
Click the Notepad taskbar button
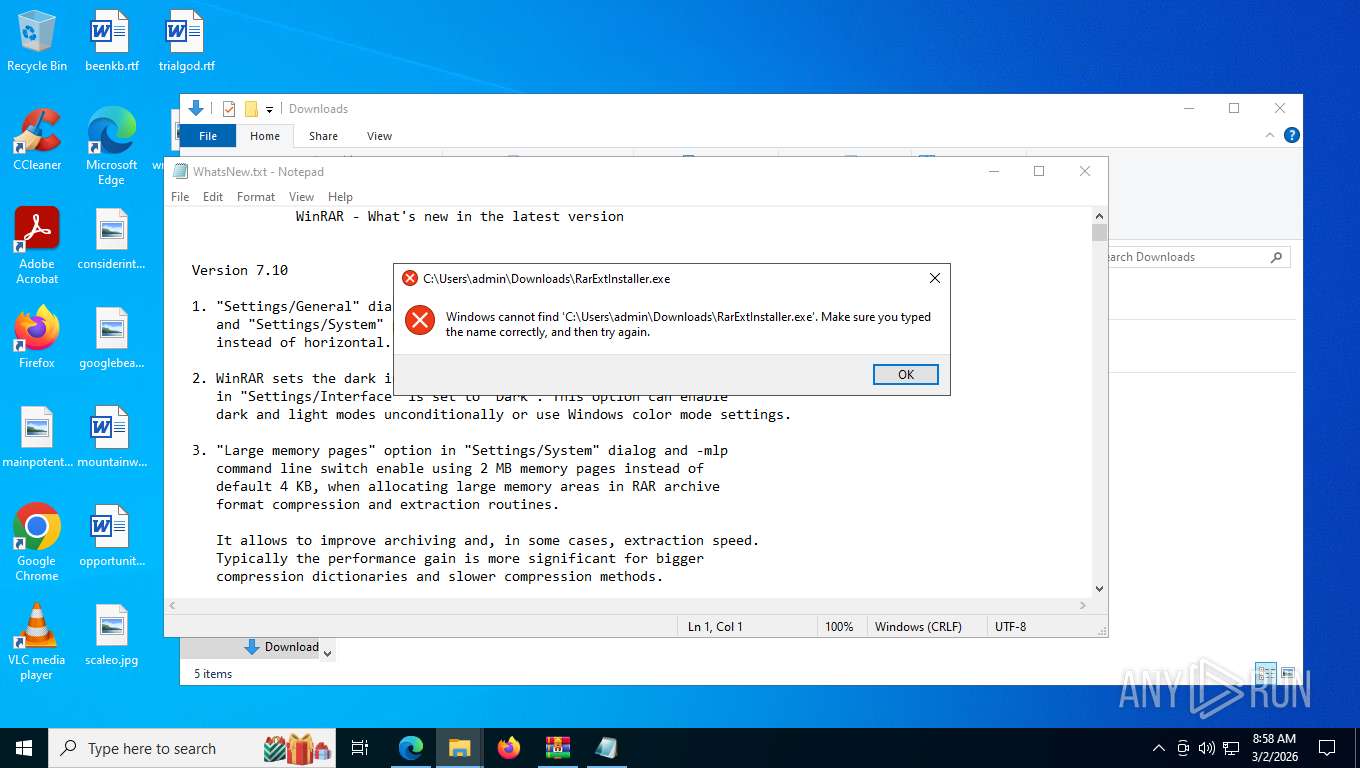[x=606, y=748]
